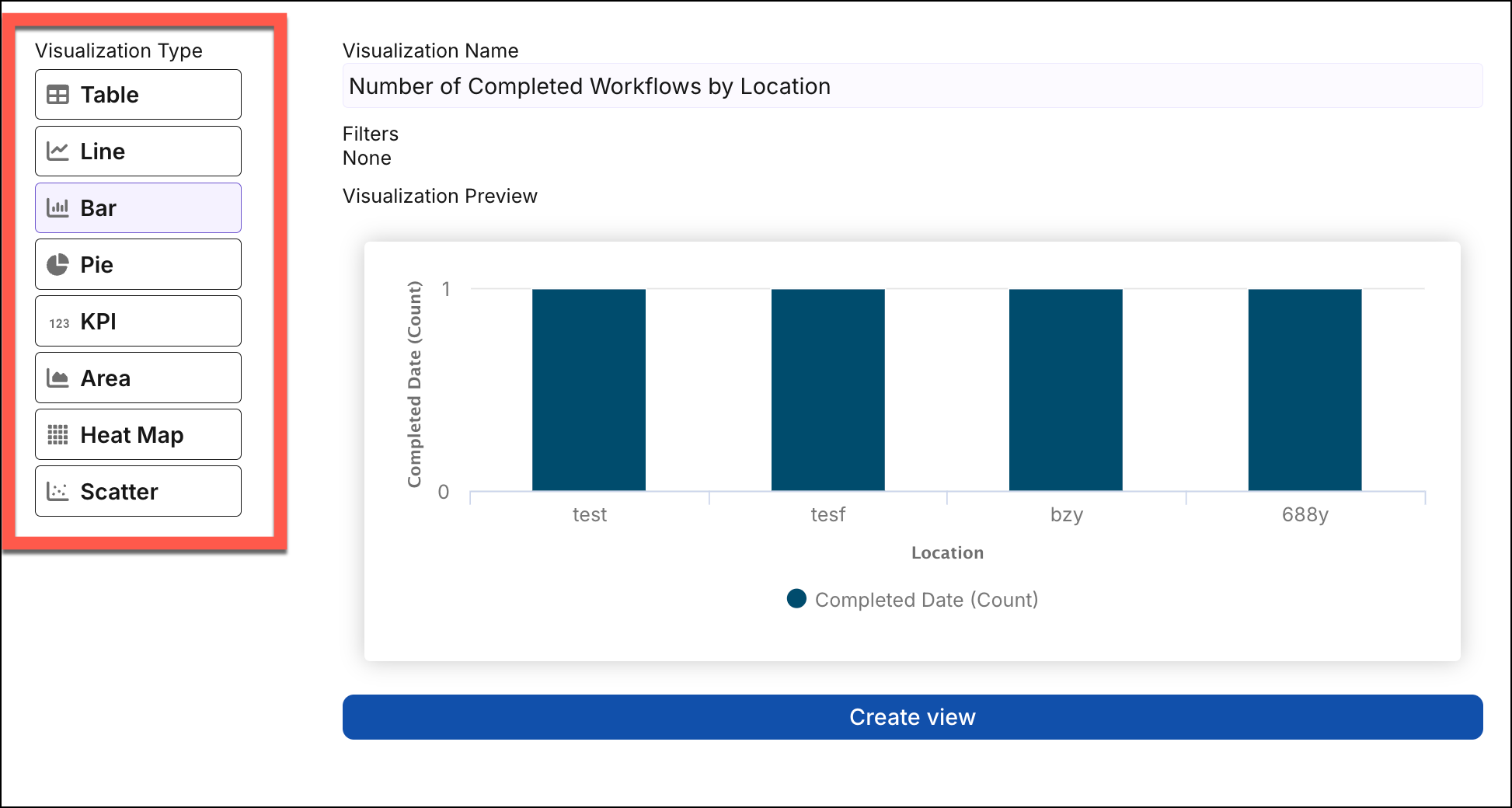1512x808 pixels.
Task: Click the 'test' x-axis label
Action: tap(590, 514)
